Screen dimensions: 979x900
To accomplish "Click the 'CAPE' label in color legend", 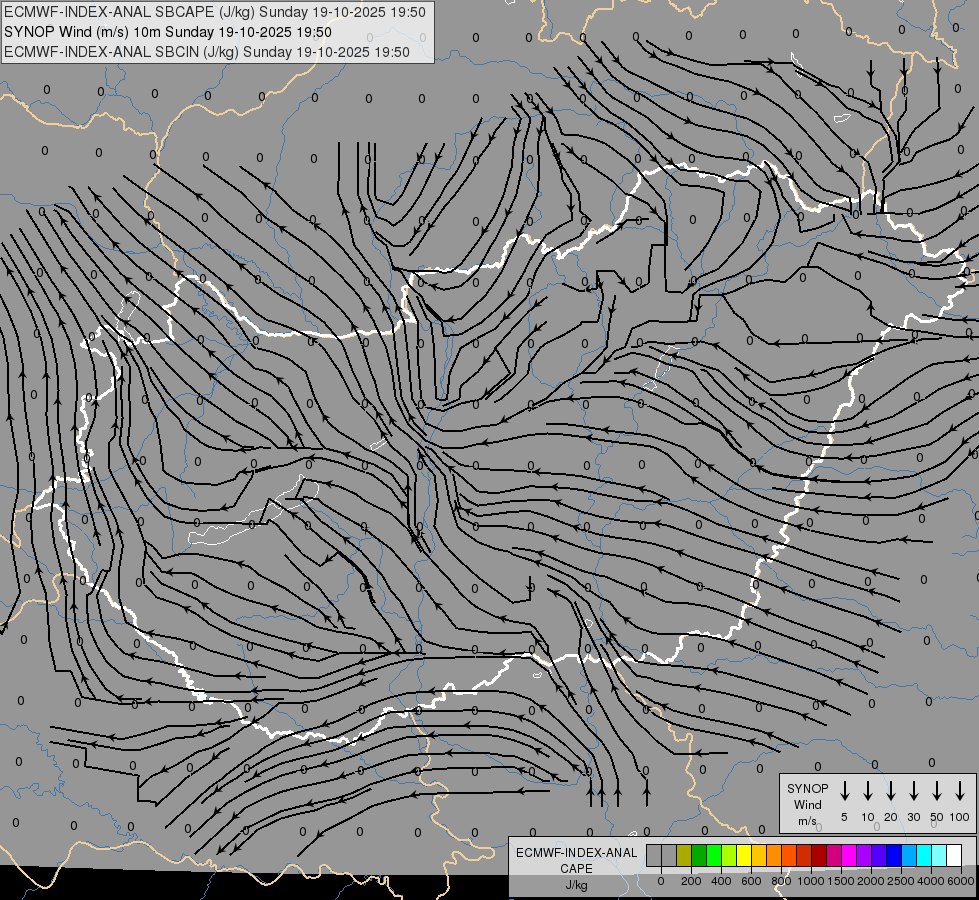I will [x=576, y=869].
